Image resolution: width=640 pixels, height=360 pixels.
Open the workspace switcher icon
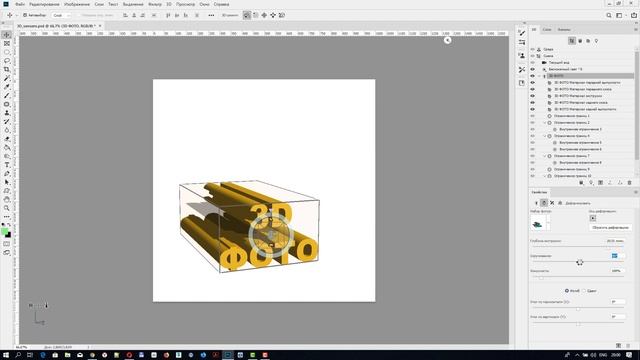click(x=619, y=15)
